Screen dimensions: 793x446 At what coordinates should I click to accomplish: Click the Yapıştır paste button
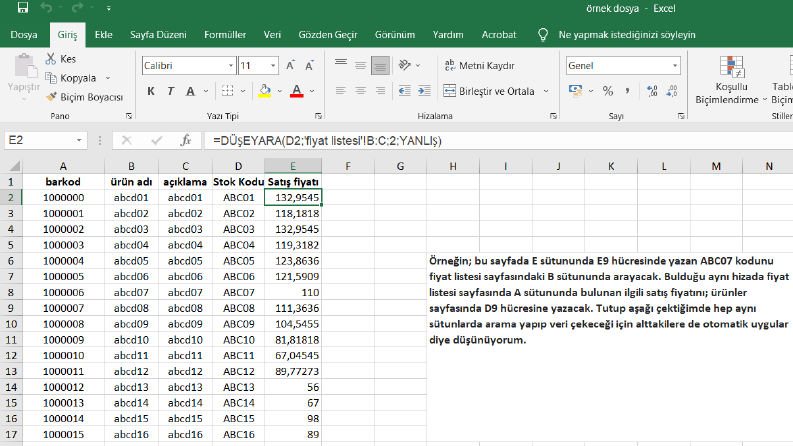point(23,77)
